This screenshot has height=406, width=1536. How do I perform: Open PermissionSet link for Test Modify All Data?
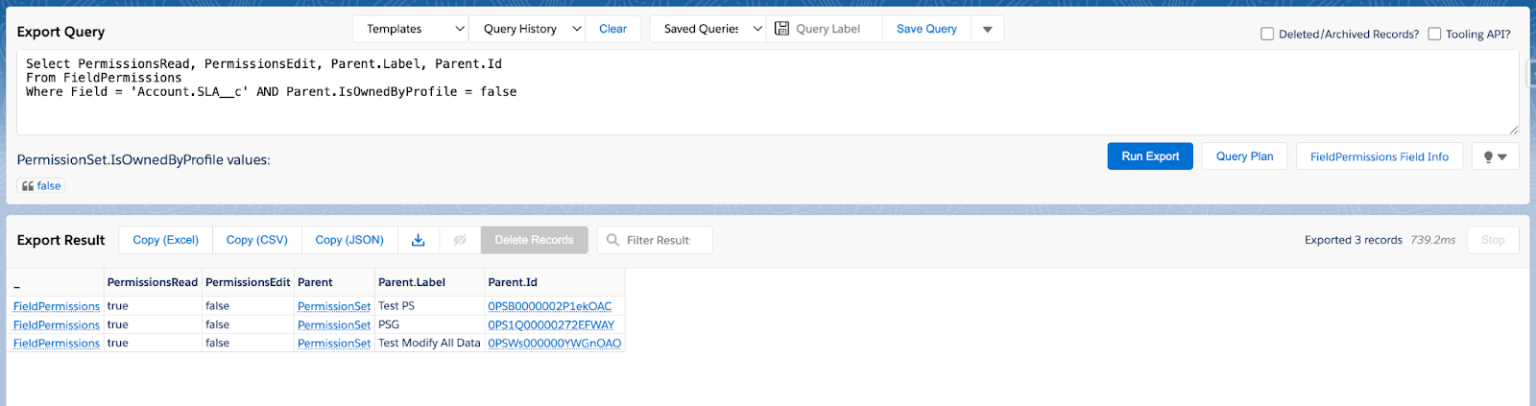coord(334,343)
